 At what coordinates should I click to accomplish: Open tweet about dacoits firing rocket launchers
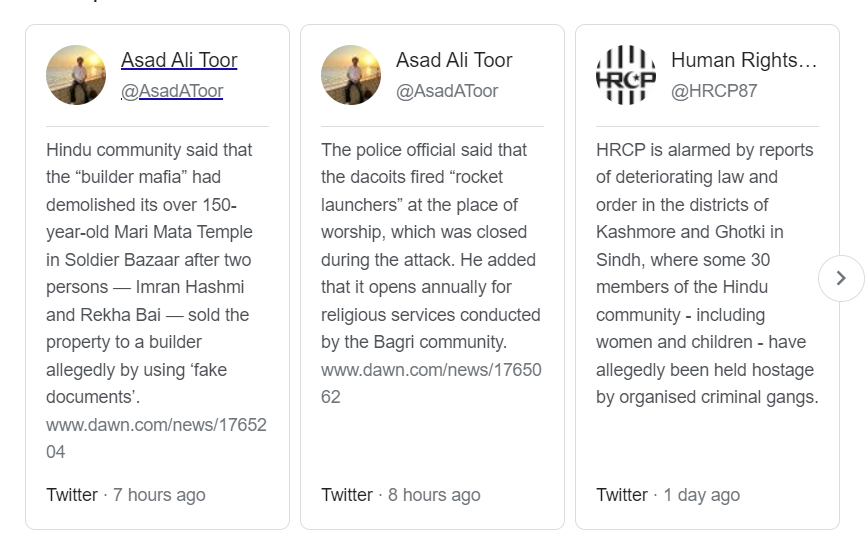(431, 246)
